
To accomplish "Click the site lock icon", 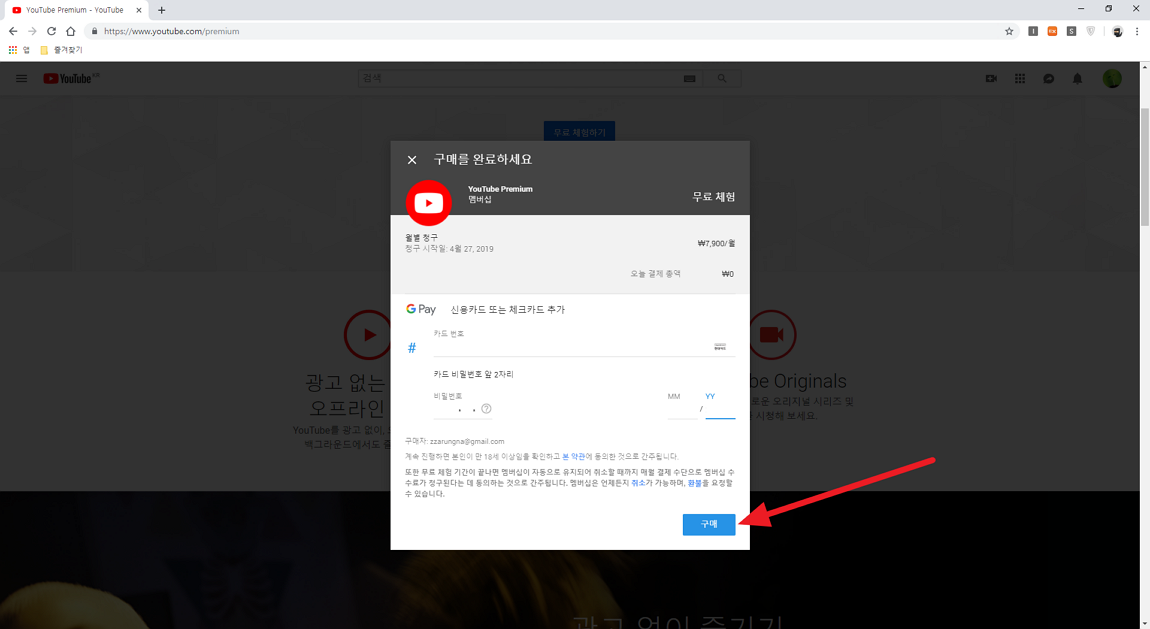I will point(94,31).
